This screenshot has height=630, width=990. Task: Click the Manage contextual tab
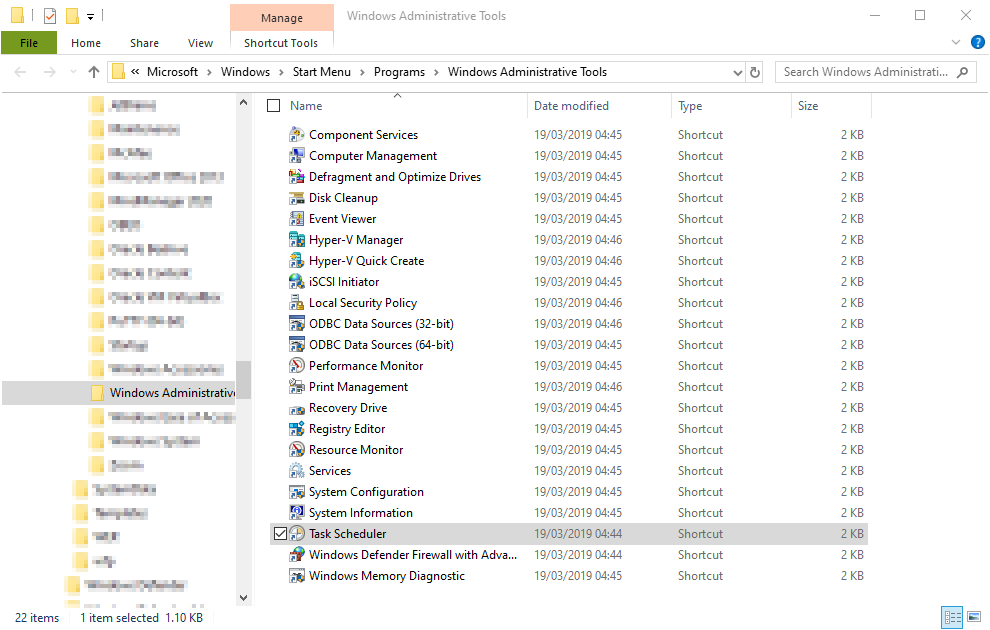282,18
